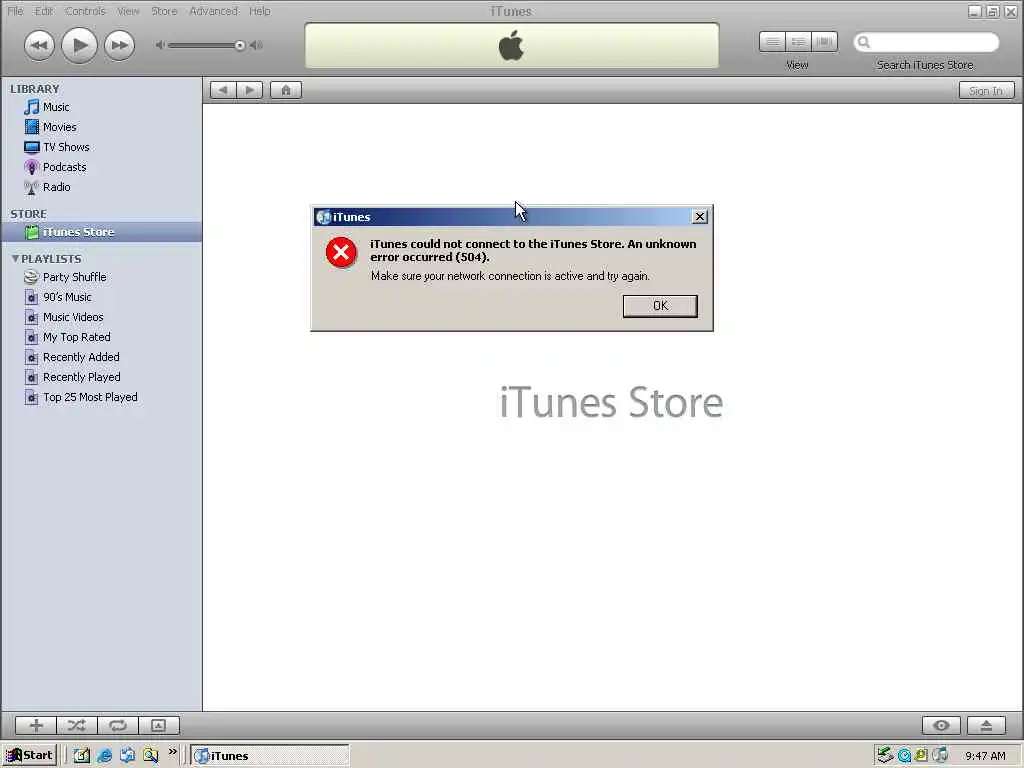
Task: Click the add playlist plus button
Action: pyautogui.click(x=36, y=725)
